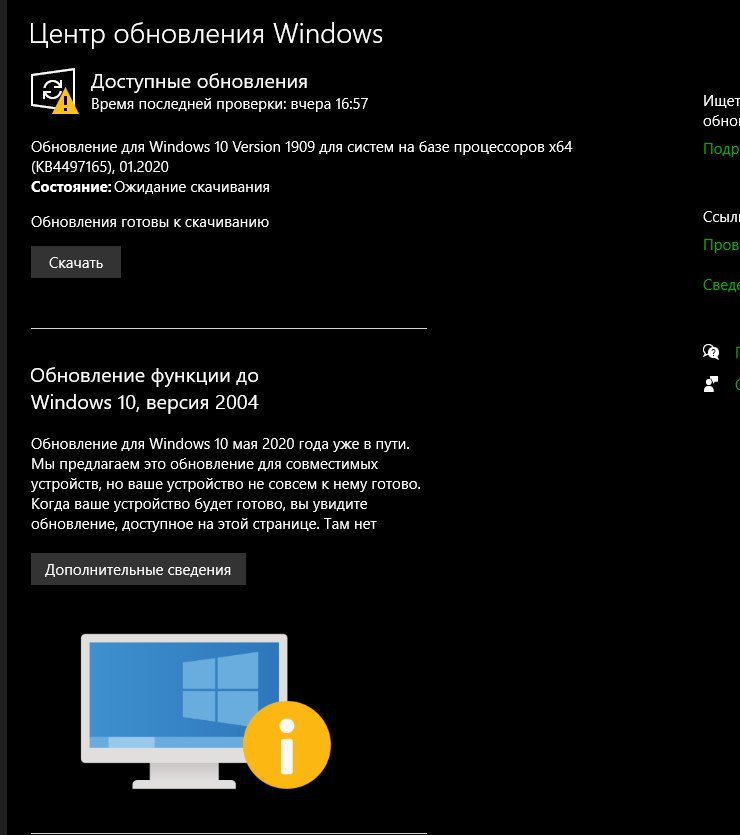Click the monitor illustration with info badge
The image size is (740, 835).
click(x=205, y=711)
